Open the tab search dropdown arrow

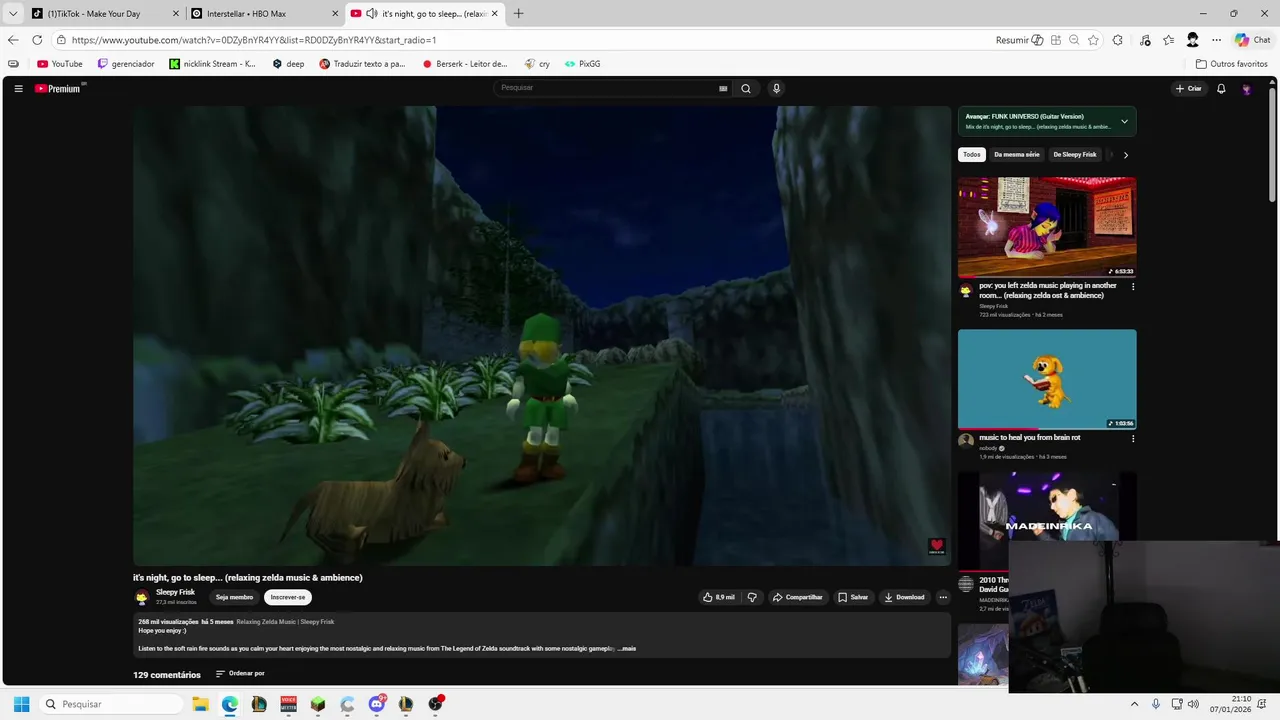point(13,13)
